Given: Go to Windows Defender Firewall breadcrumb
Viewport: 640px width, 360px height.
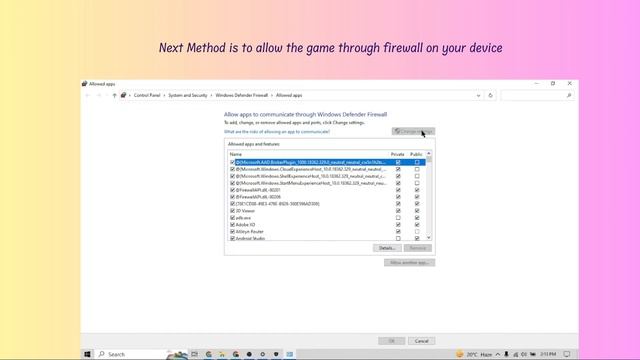Looking at the screenshot, I should tap(242, 96).
